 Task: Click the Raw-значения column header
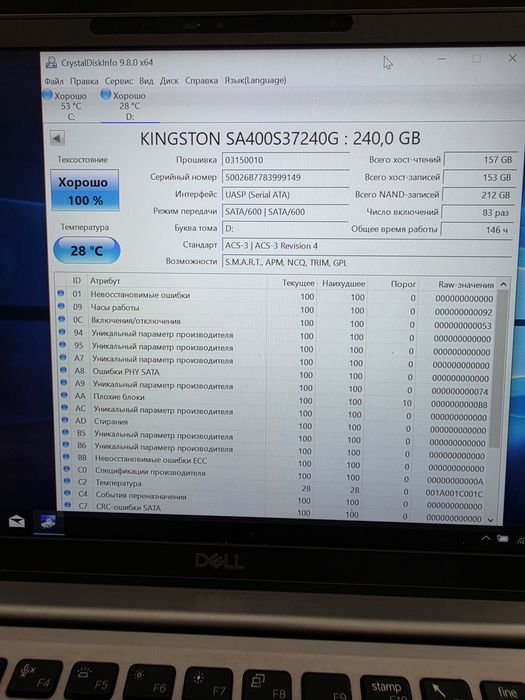(x=466, y=284)
